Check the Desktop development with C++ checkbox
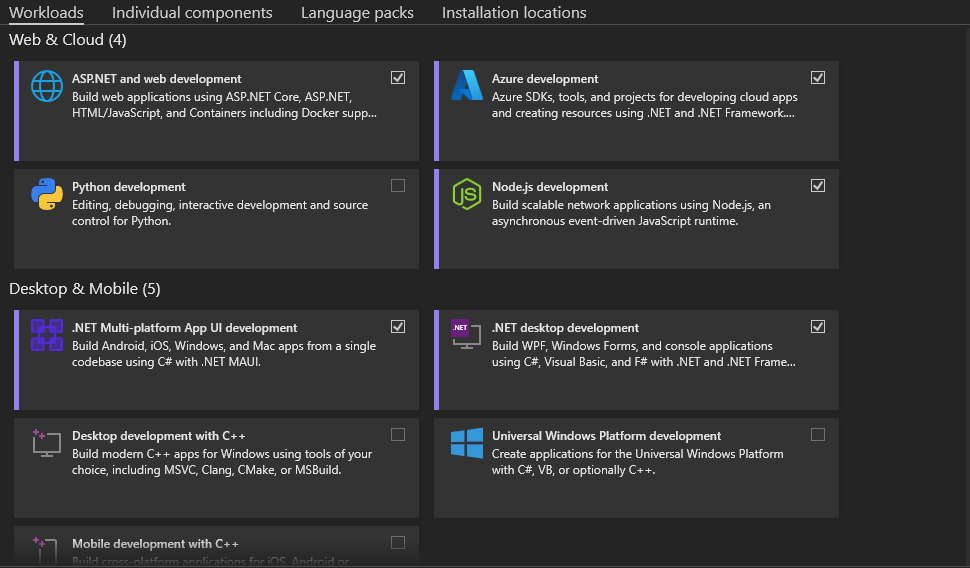 [398, 434]
